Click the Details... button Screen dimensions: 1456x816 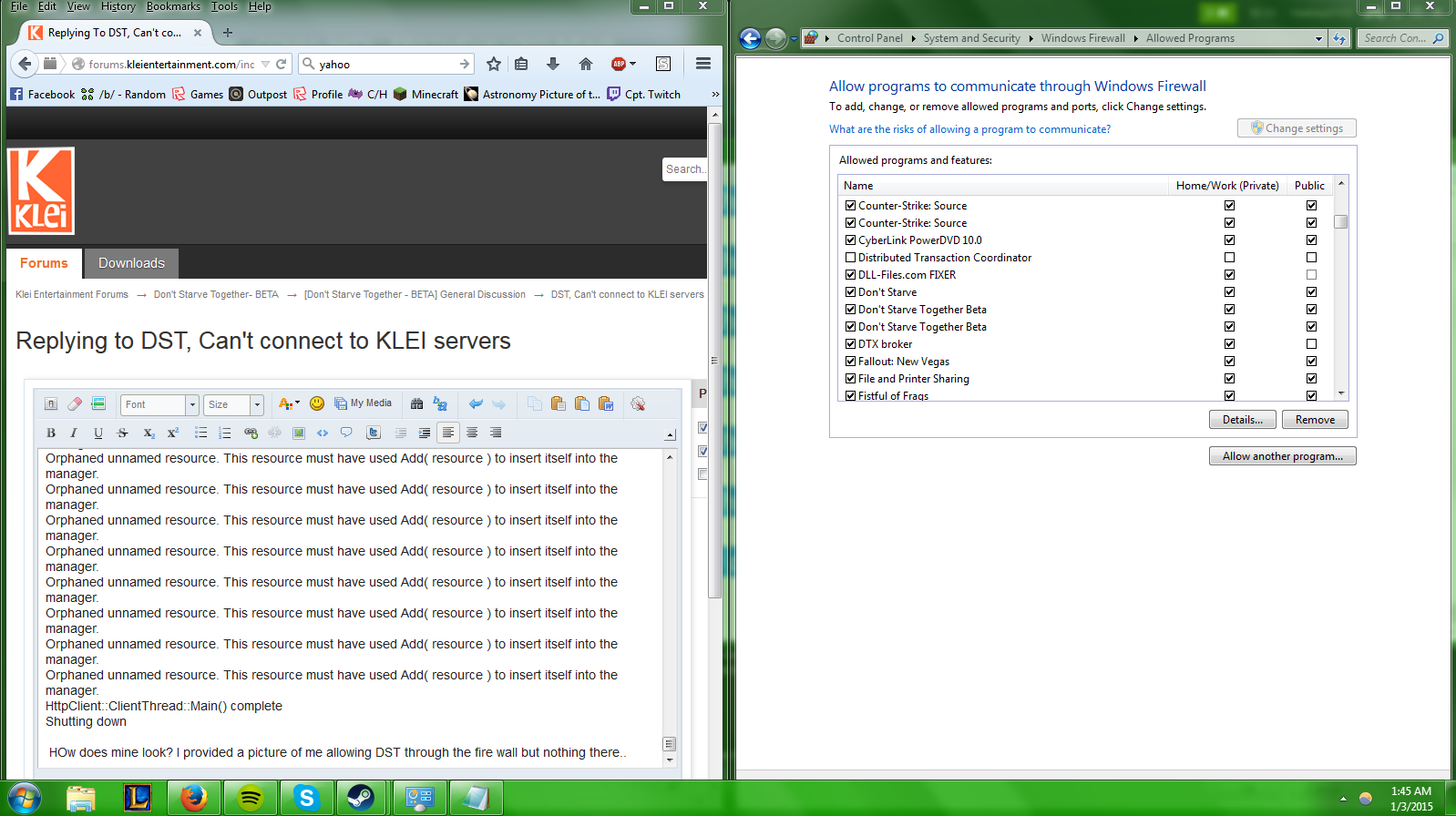coord(1243,420)
